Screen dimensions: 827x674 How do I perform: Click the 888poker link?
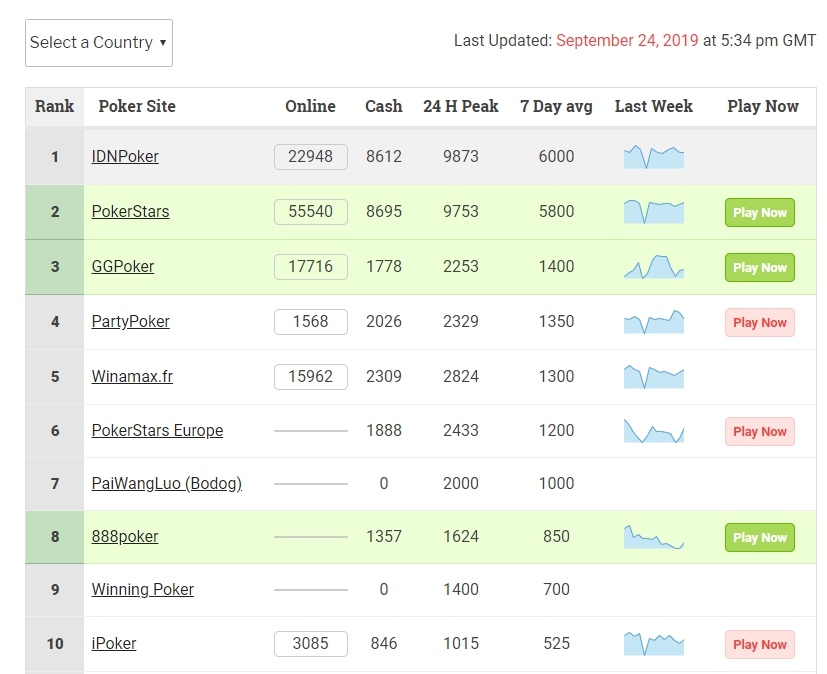point(125,537)
